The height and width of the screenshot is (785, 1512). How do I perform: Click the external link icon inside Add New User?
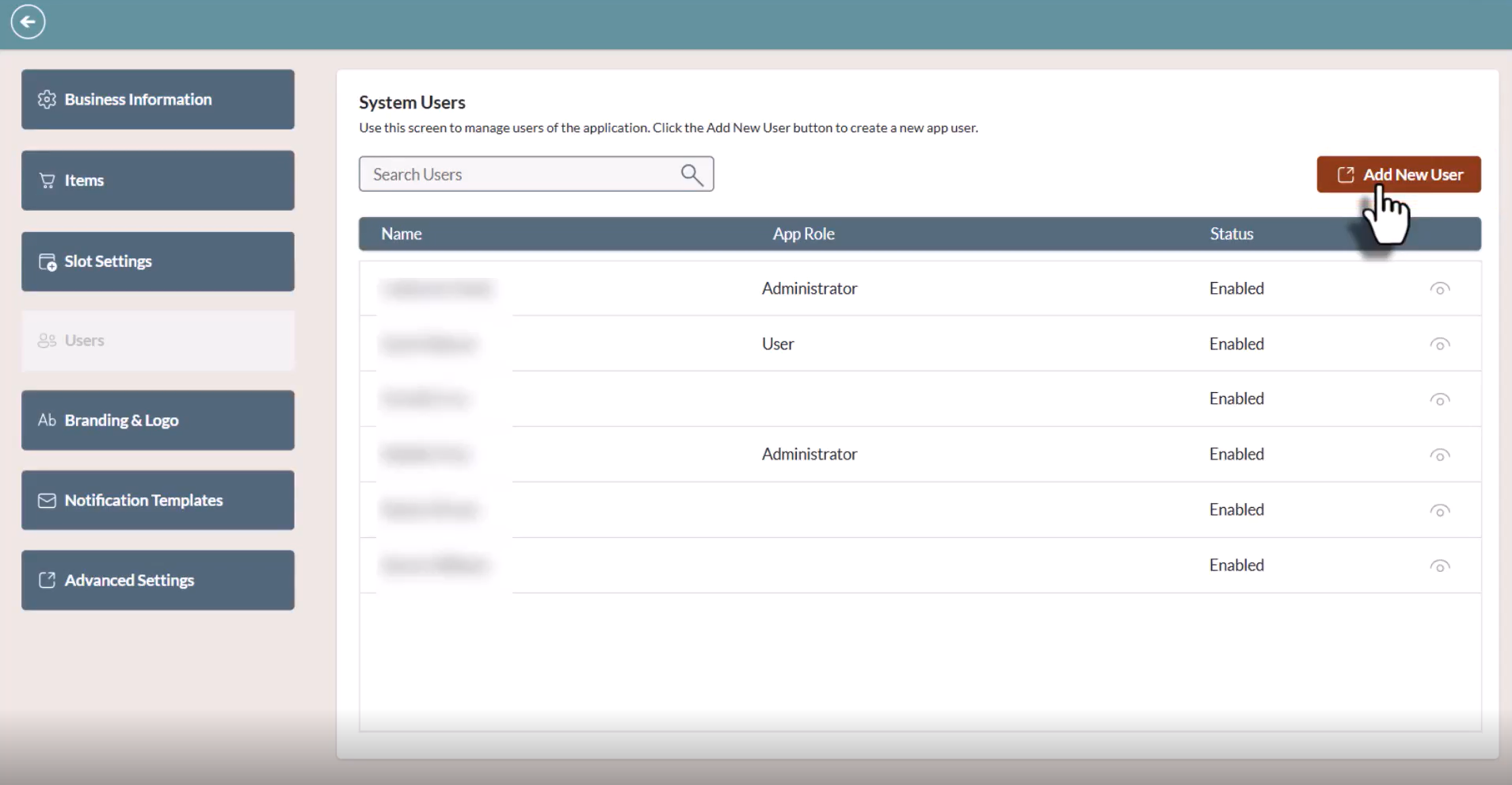pyautogui.click(x=1346, y=173)
